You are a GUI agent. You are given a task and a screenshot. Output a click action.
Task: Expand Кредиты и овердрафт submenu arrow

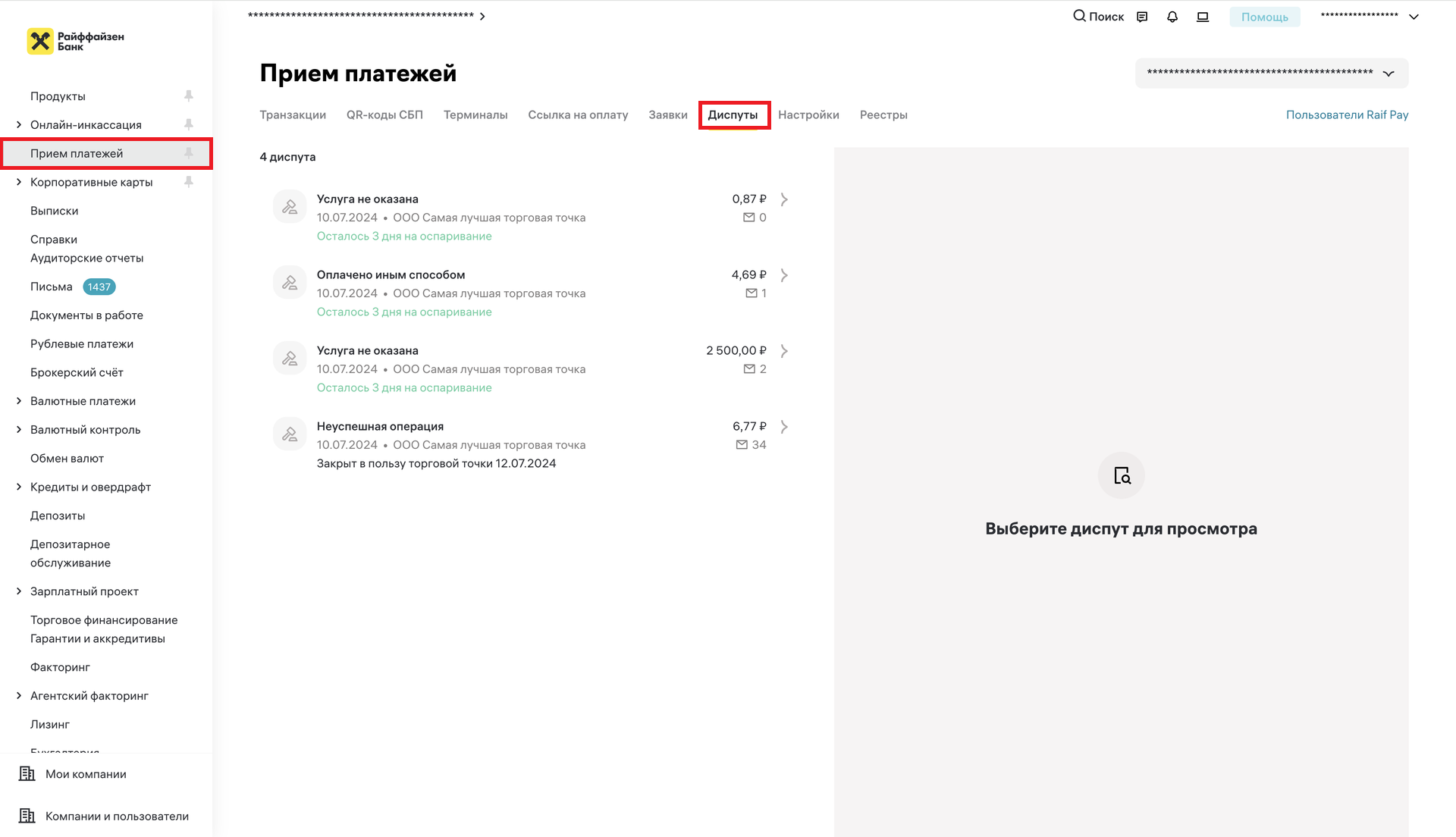(19, 487)
